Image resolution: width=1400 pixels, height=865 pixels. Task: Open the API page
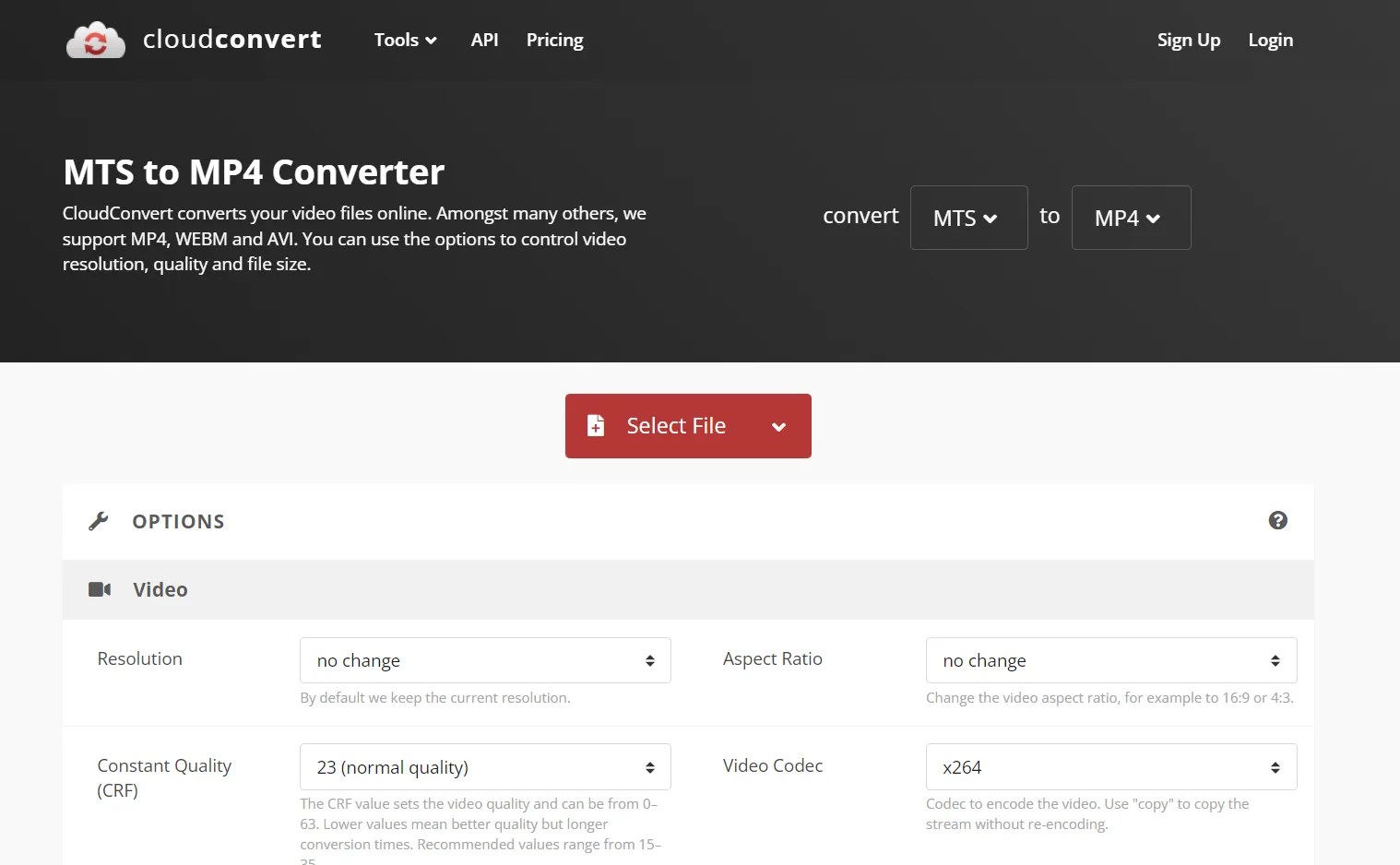pos(484,40)
